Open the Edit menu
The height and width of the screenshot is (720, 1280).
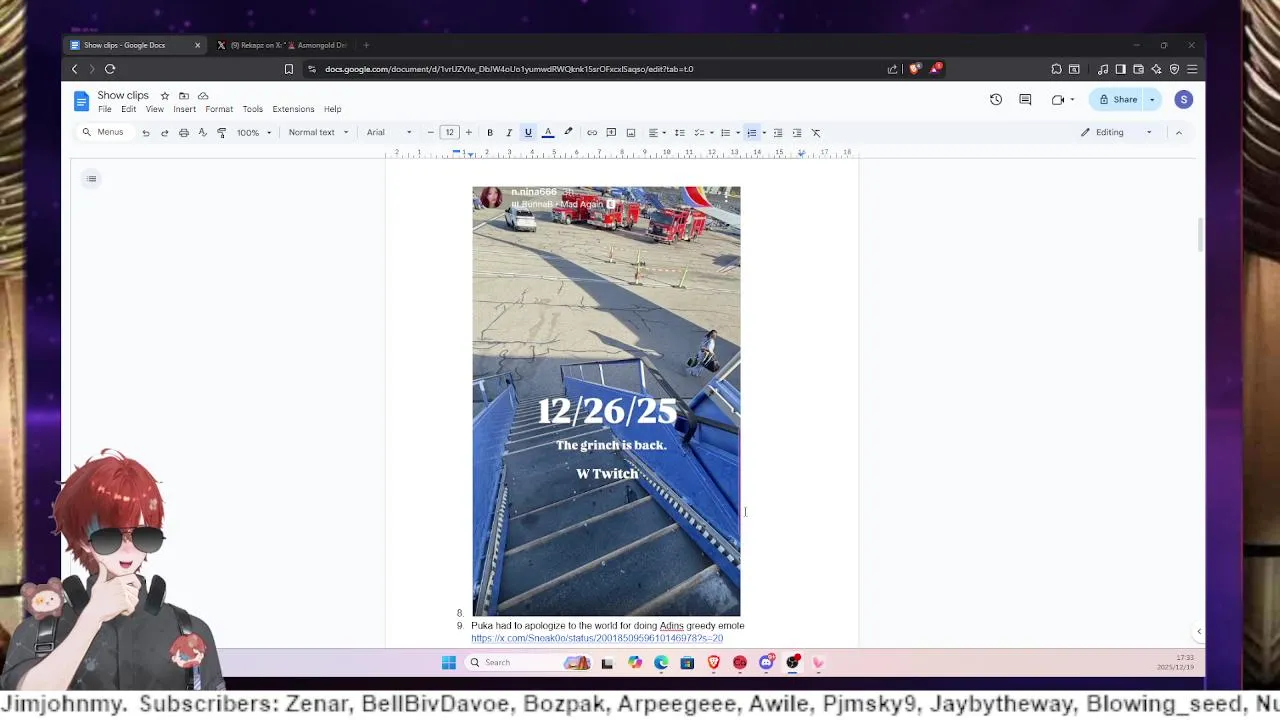point(129,109)
